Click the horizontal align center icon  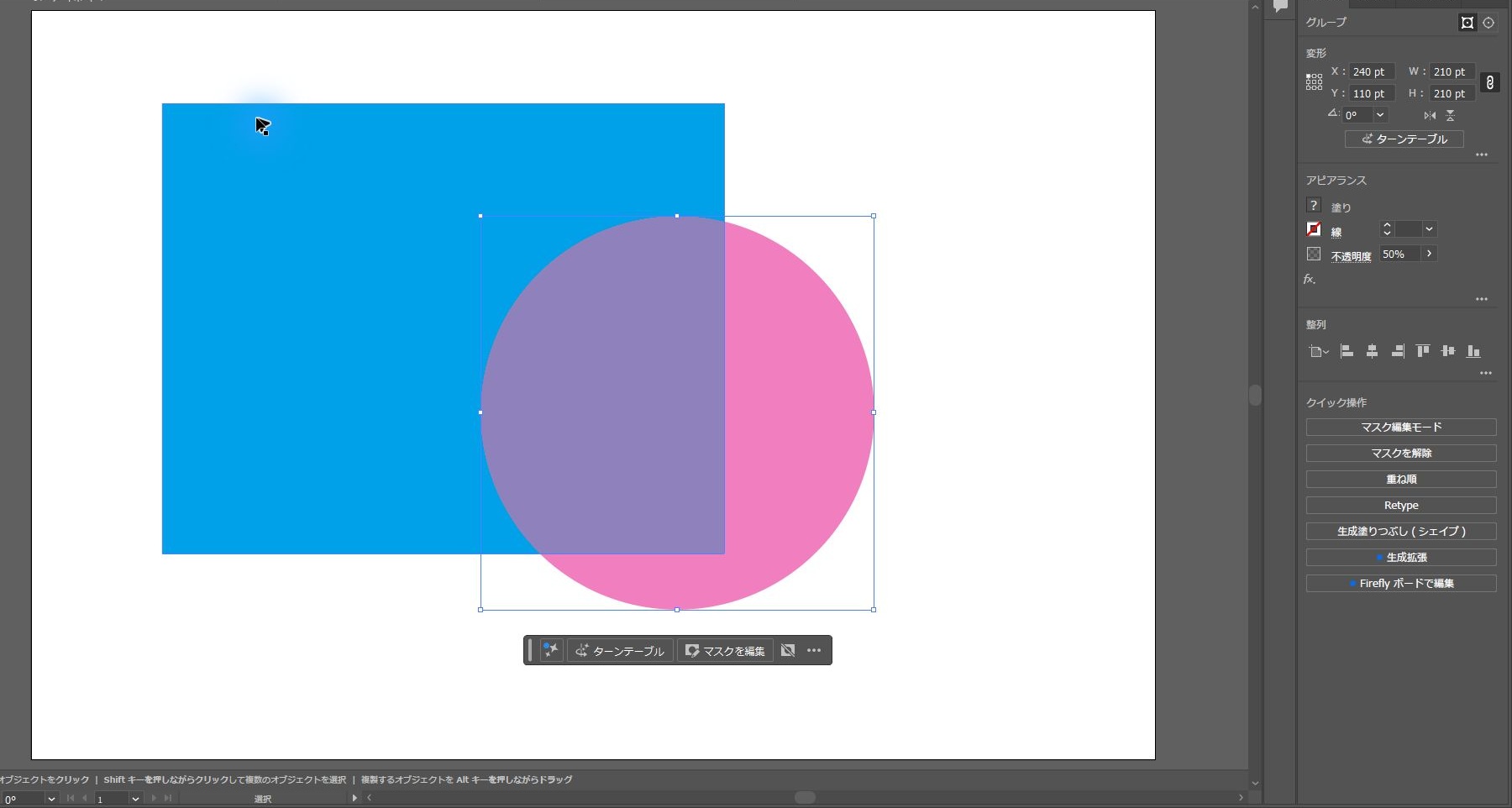1372,351
